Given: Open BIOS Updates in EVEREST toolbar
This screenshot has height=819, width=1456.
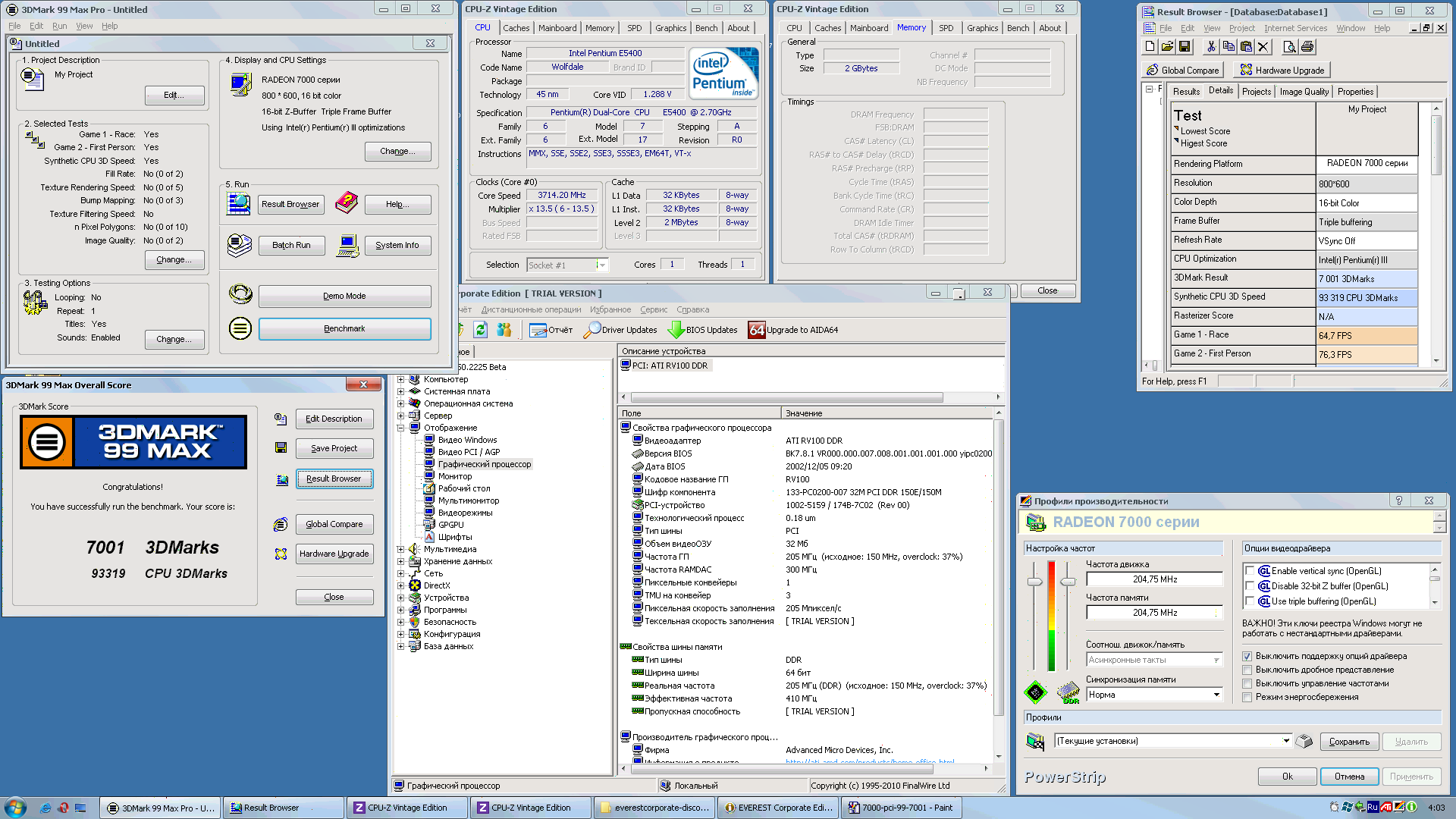Looking at the screenshot, I should tap(702, 330).
